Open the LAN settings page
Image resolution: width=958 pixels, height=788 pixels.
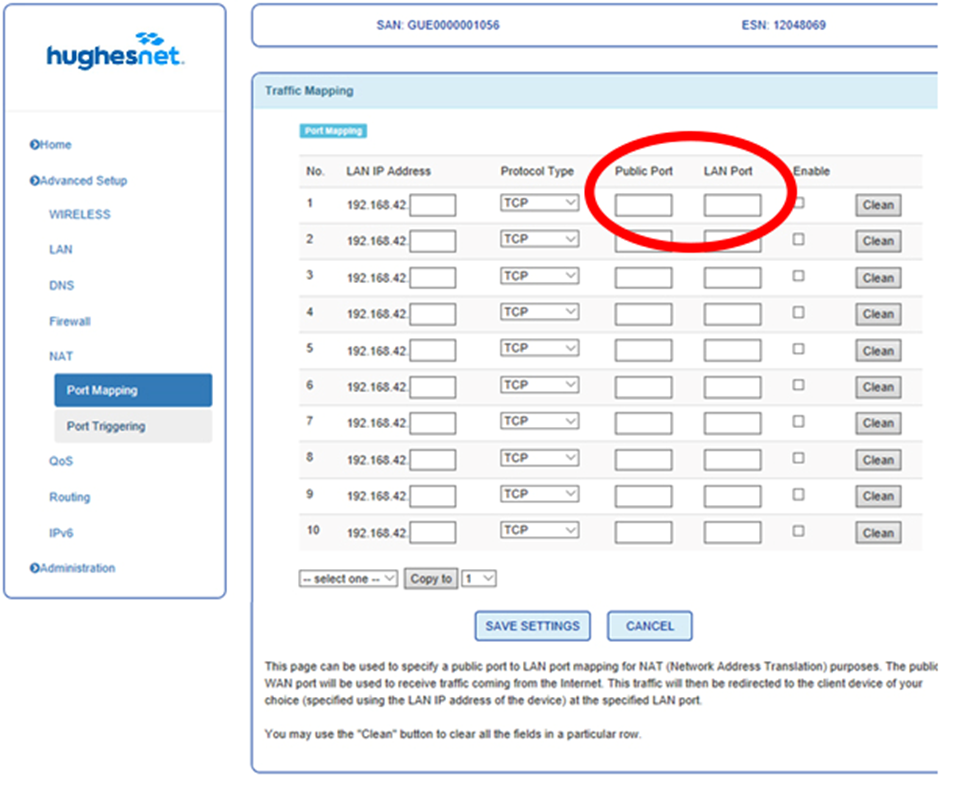60,249
